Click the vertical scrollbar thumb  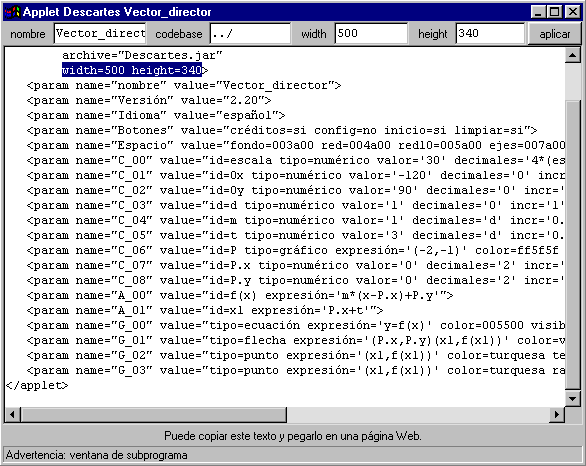(573, 245)
